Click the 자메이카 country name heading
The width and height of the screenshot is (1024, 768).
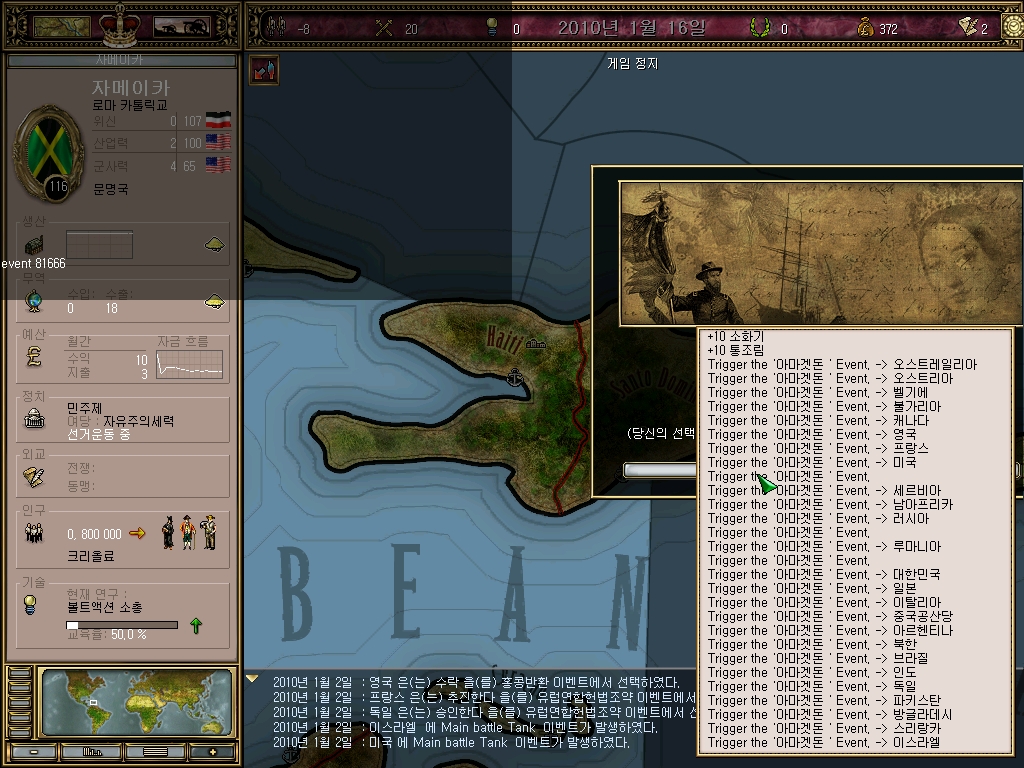pos(131,88)
